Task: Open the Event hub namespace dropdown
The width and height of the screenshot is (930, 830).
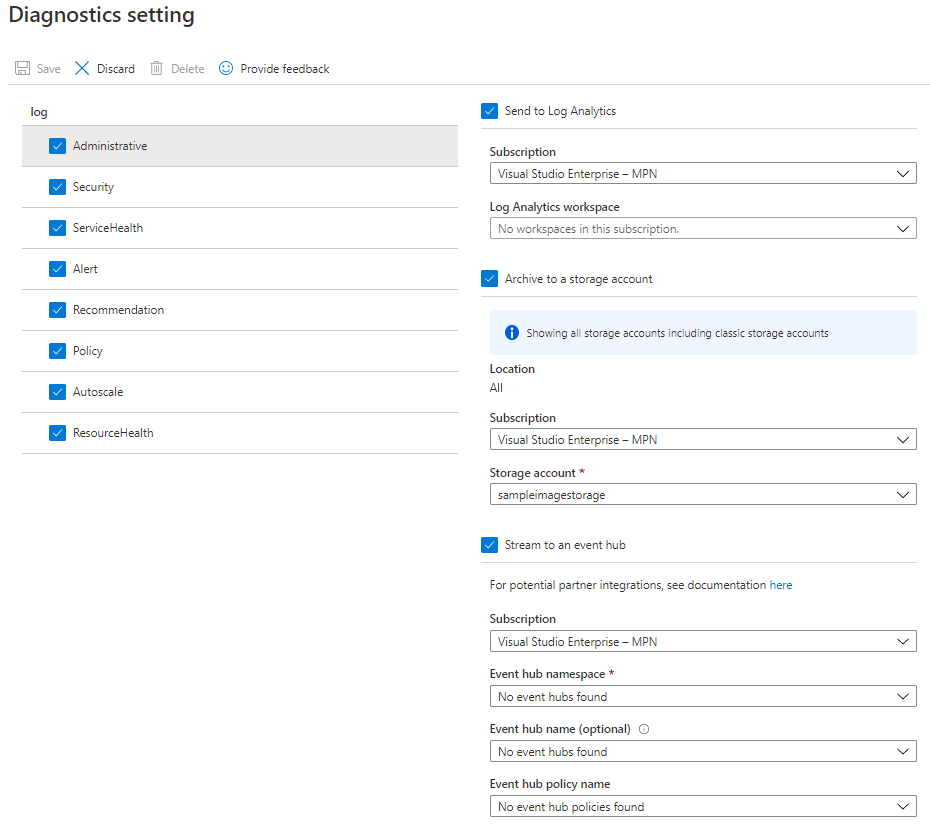Action: (702, 697)
